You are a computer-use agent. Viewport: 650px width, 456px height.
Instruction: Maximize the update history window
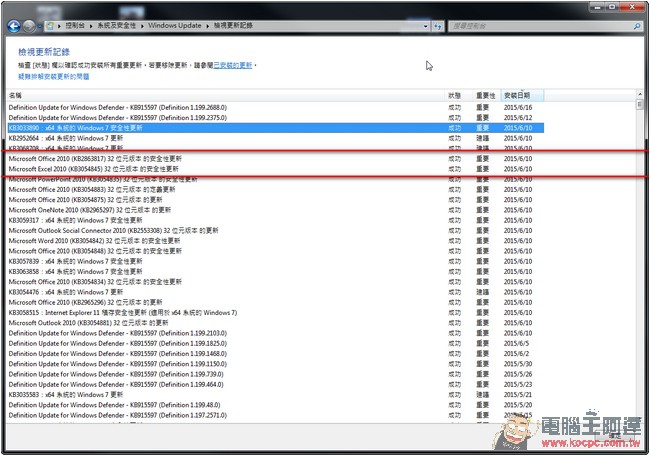click(612, 7)
